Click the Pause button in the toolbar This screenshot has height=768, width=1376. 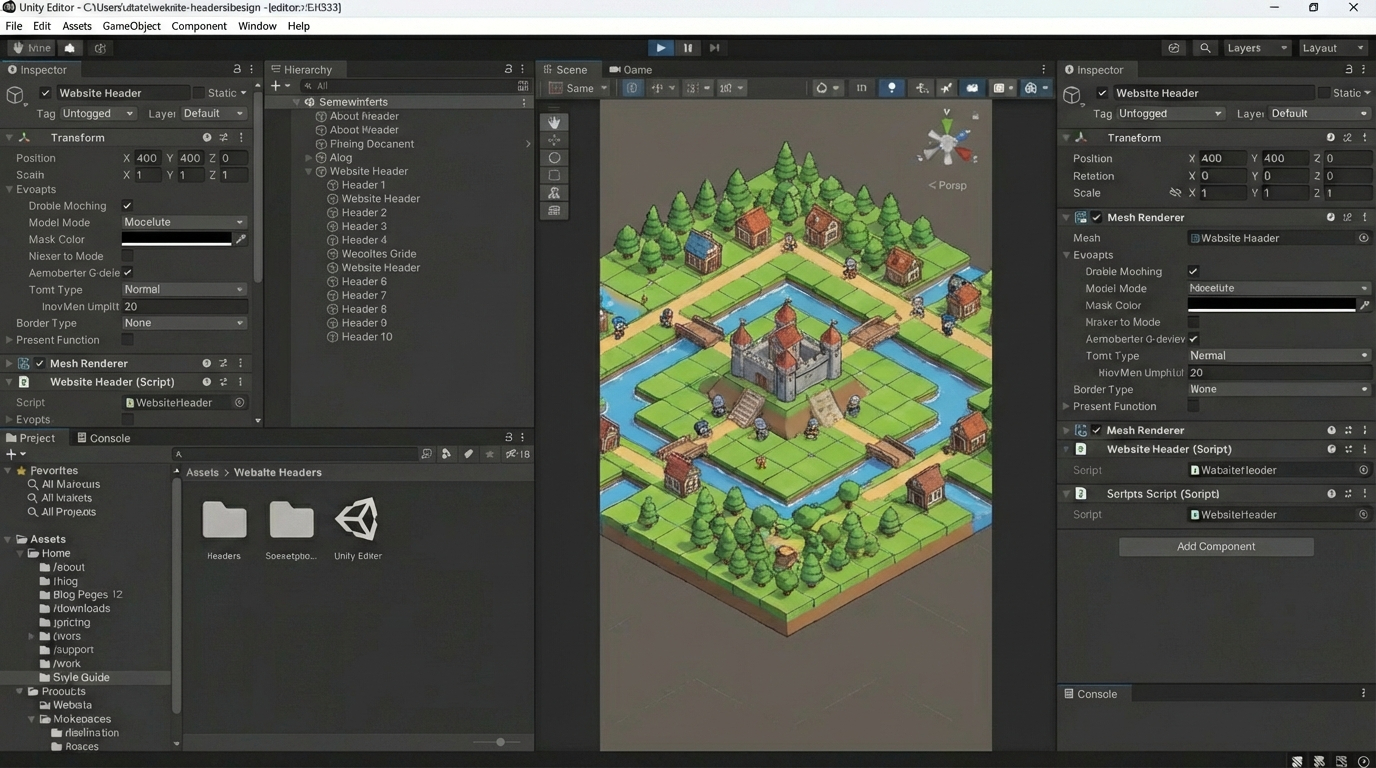coord(687,48)
